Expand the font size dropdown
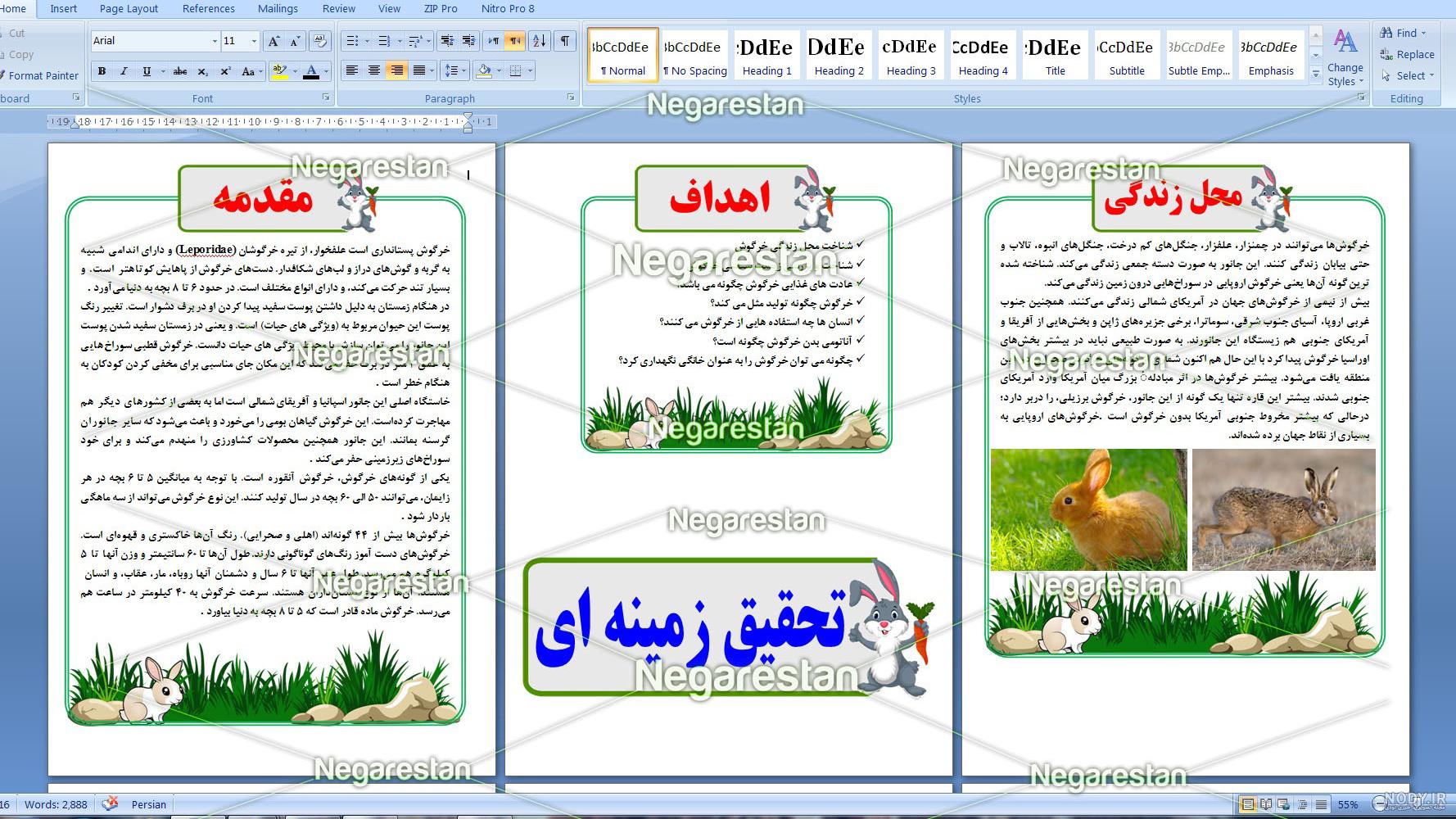The height and width of the screenshot is (819, 1456). pyautogui.click(x=254, y=41)
